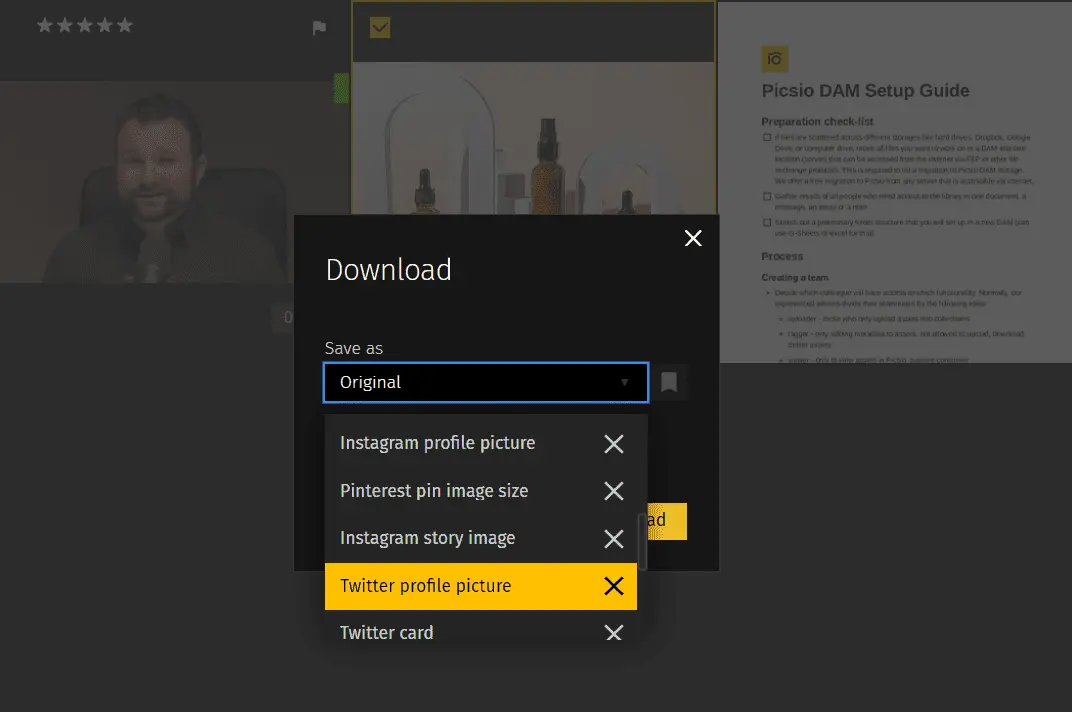Click the Preparation check-list heading
The height and width of the screenshot is (712, 1072).
click(x=818, y=122)
